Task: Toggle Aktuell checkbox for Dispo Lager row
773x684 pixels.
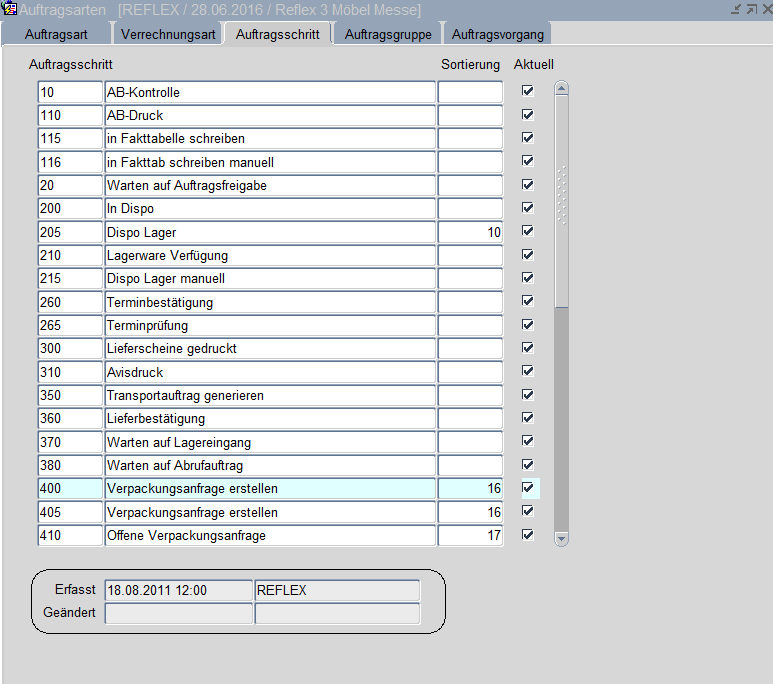Action: [x=528, y=231]
